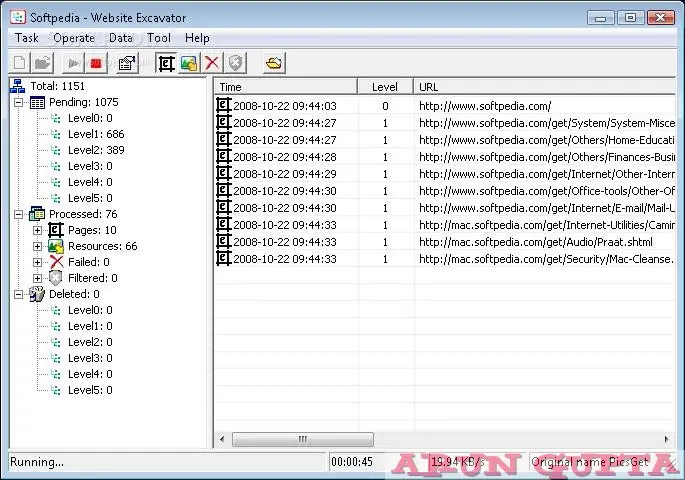Expand the Failed tree node
Image resolution: width=685 pixels, height=480 pixels.
(x=38, y=262)
